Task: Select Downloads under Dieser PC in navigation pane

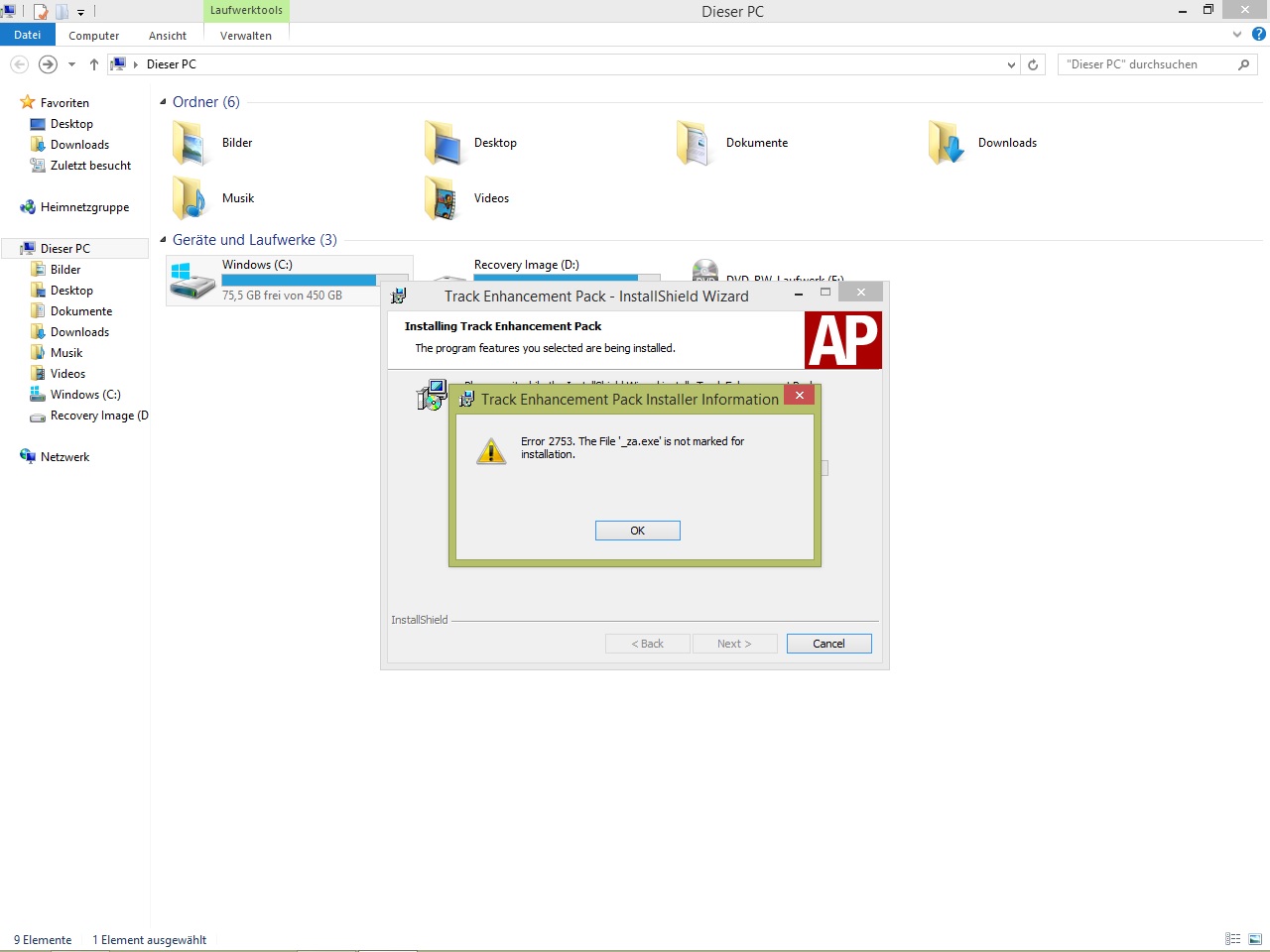Action: click(79, 332)
